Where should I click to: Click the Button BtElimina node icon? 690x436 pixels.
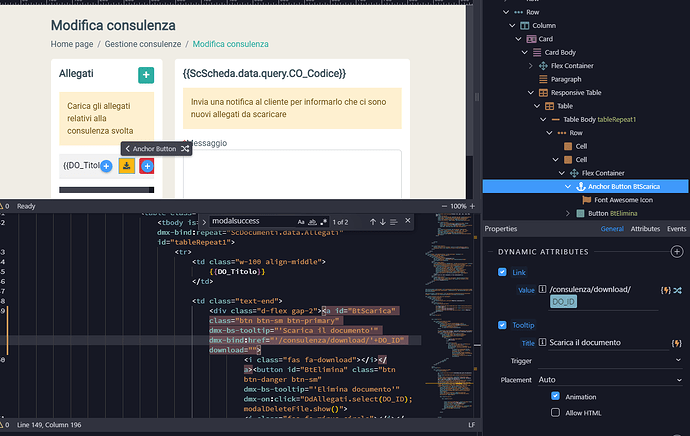pyautogui.click(x=580, y=213)
